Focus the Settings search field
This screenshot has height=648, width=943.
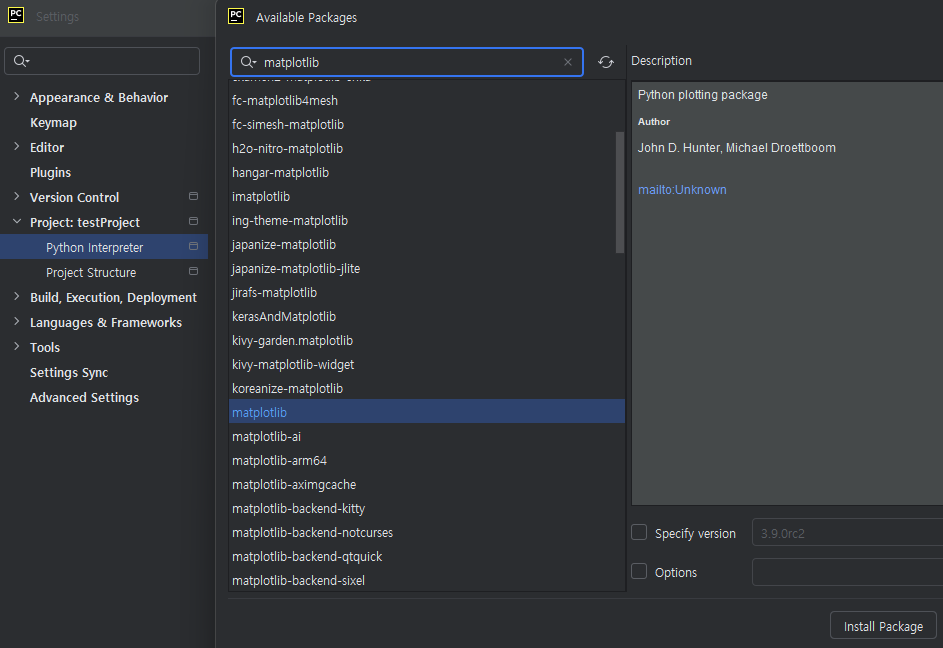pyautogui.click(x=102, y=61)
